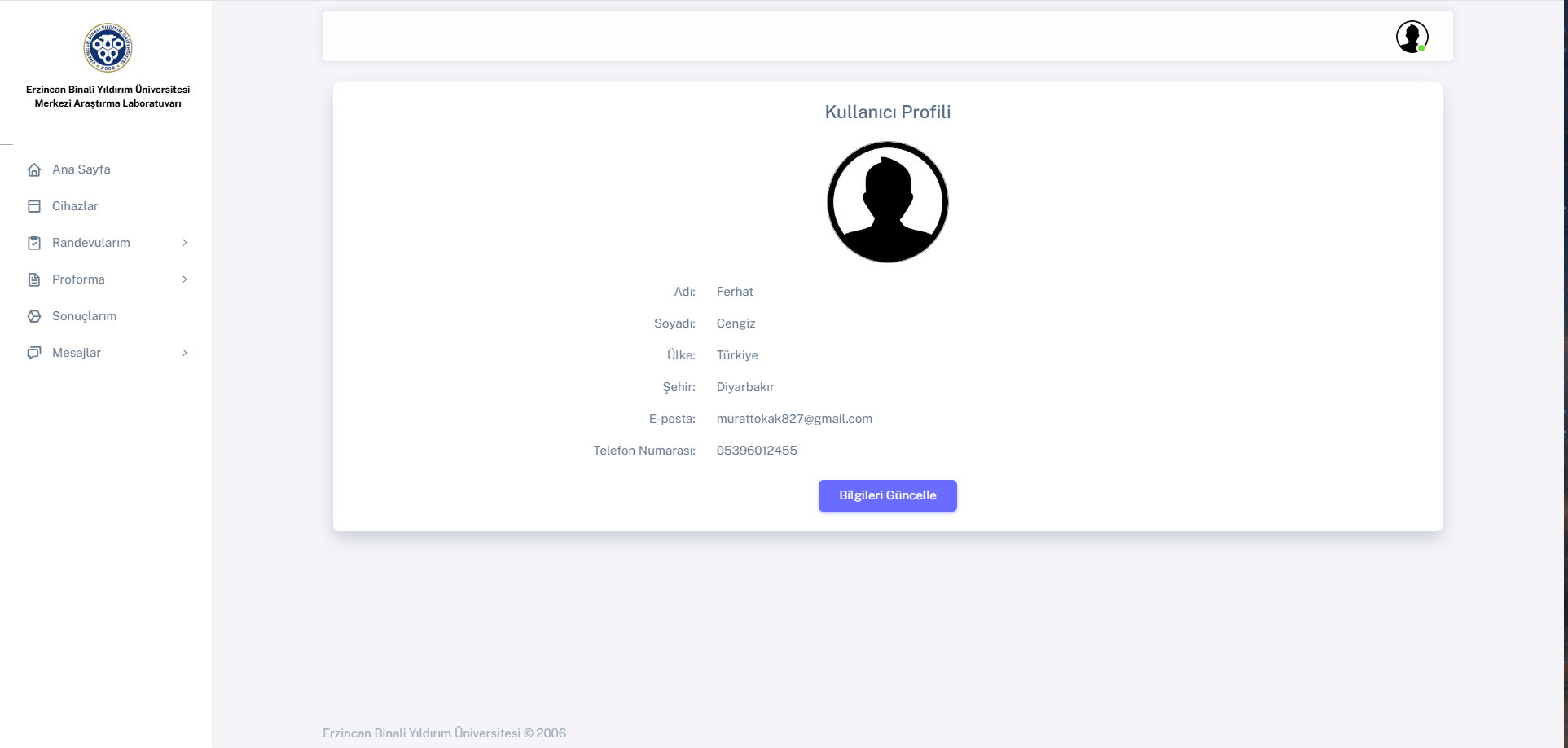Expand the Proforma submenu chevron
Screen dimensions: 1568x748
[x=185, y=279]
